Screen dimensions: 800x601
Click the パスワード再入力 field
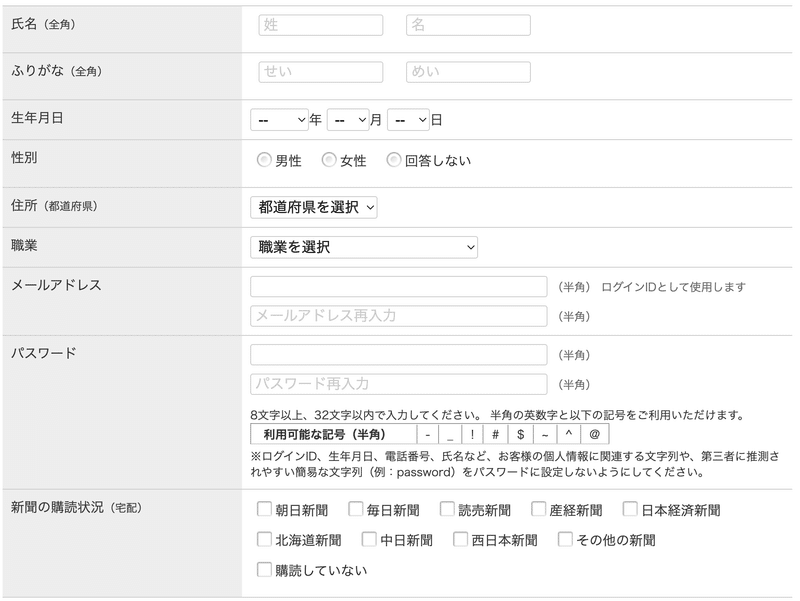(x=398, y=384)
